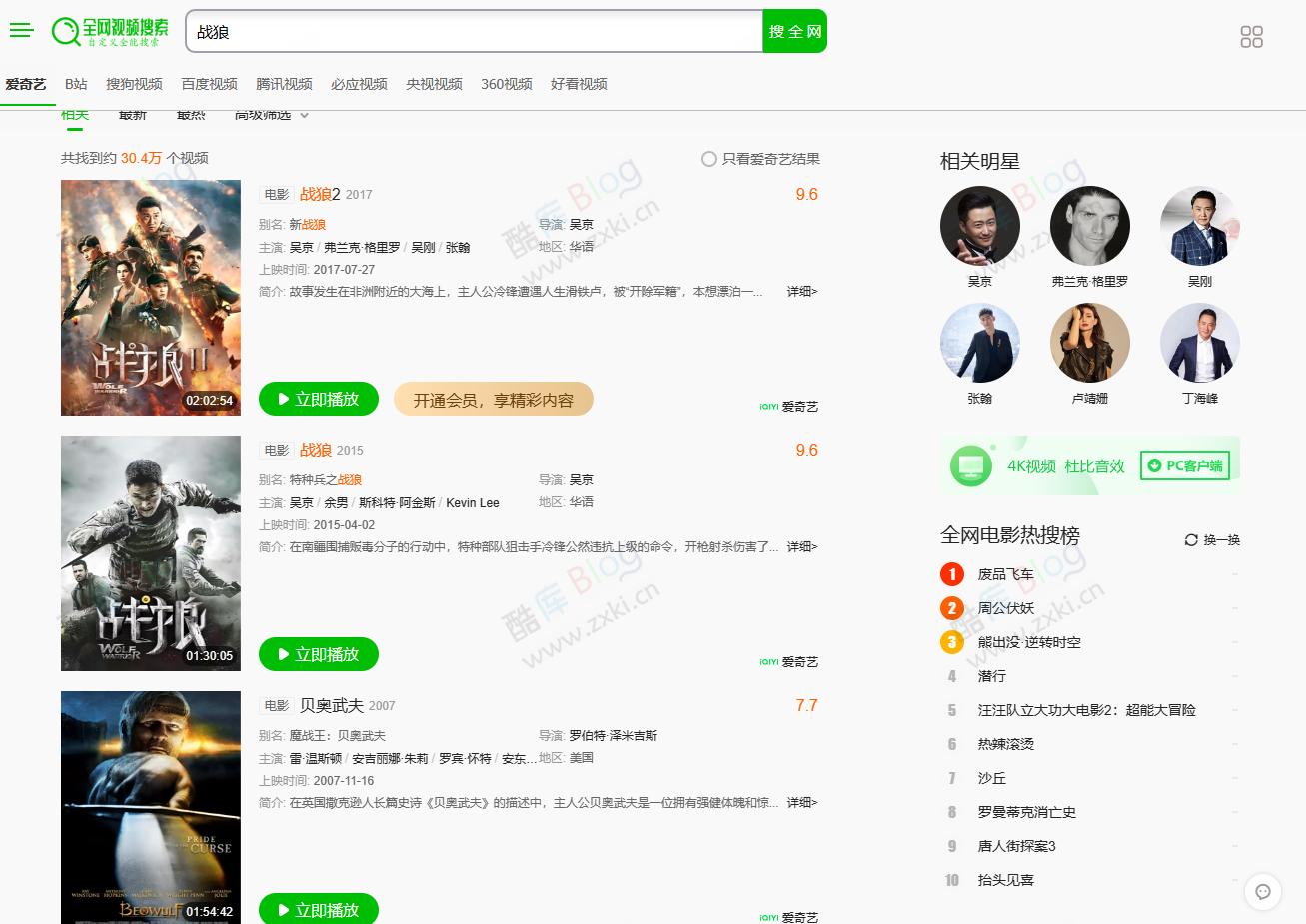
Task: Open the hamburger menu icon top left
Action: [22, 31]
